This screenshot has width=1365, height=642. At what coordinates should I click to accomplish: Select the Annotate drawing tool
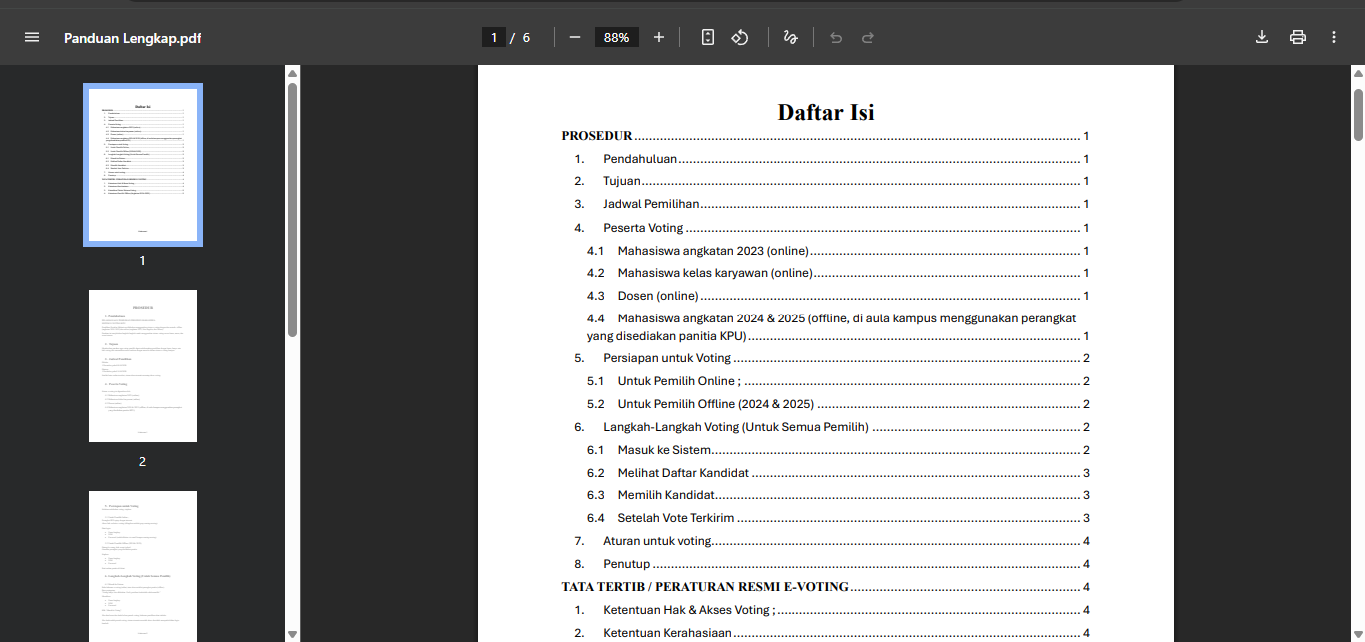[x=790, y=36]
